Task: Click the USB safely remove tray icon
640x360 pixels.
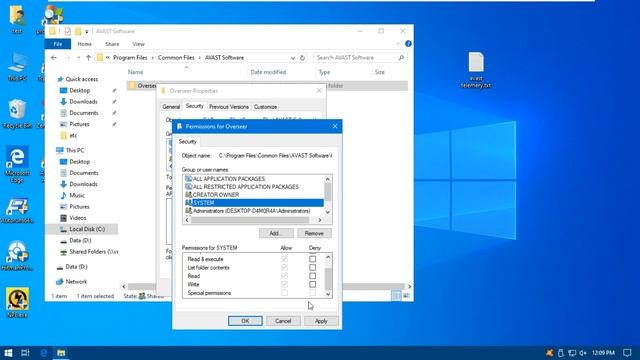Action: point(561,353)
